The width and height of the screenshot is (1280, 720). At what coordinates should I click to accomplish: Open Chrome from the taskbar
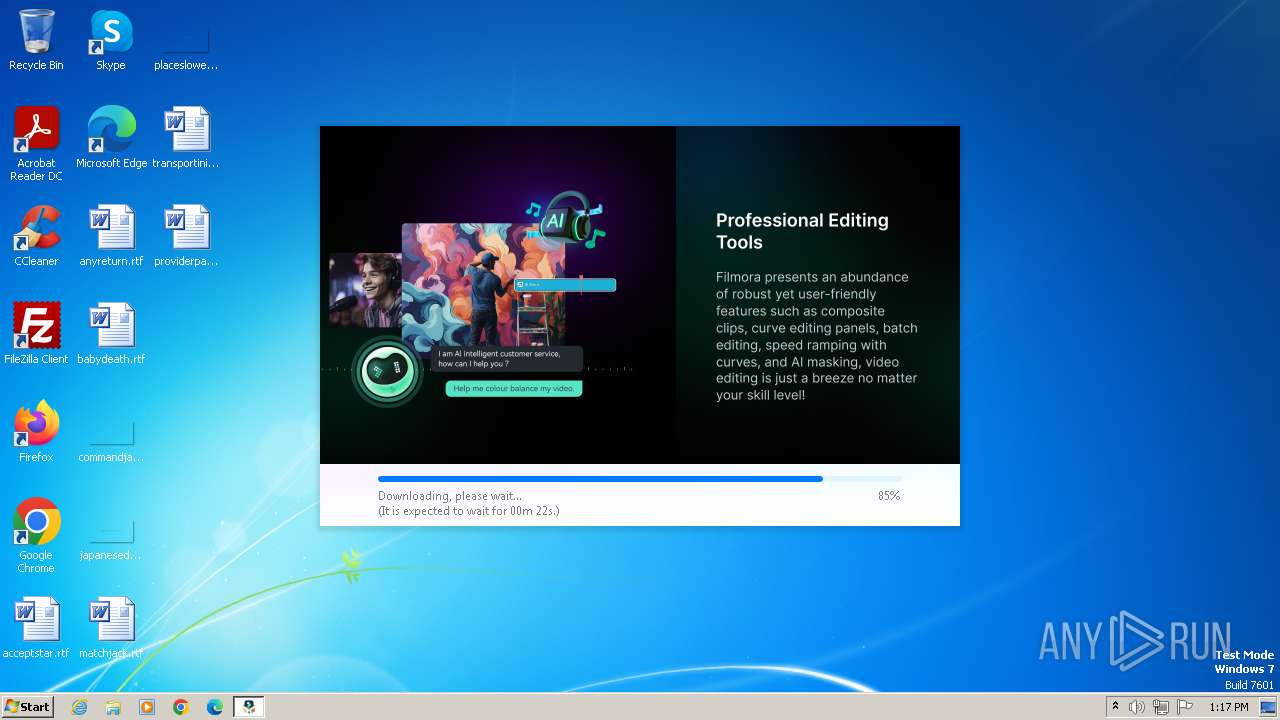click(181, 707)
